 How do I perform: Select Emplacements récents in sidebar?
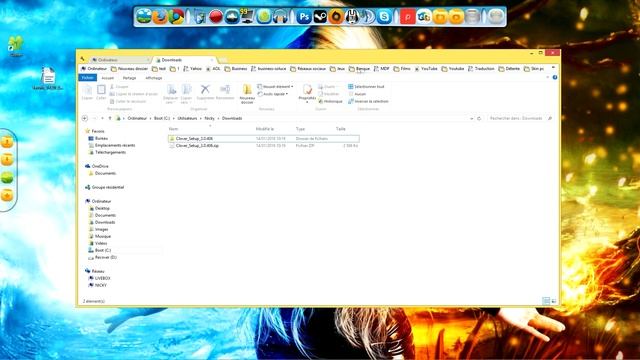pyautogui.click(x=112, y=145)
